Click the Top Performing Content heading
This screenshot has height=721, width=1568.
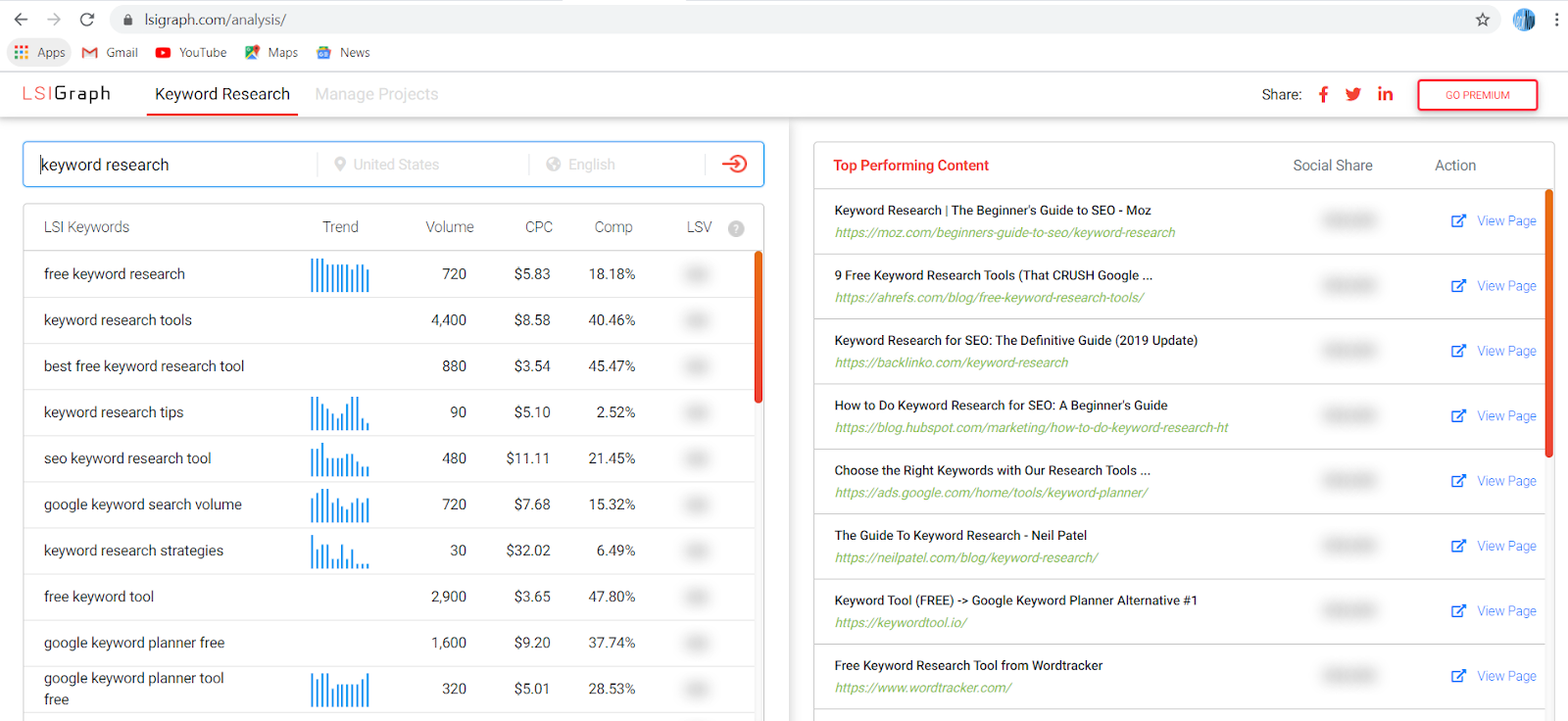[x=910, y=166]
